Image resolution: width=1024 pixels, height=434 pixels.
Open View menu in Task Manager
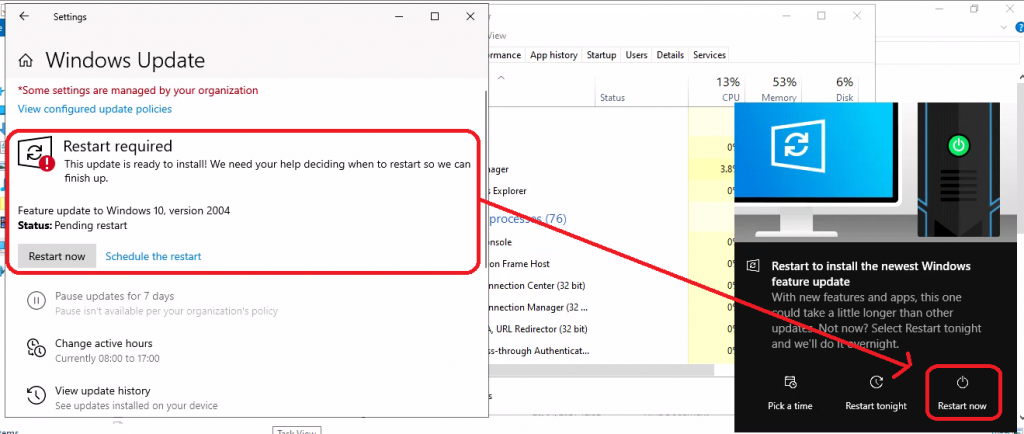pos(498,36)
